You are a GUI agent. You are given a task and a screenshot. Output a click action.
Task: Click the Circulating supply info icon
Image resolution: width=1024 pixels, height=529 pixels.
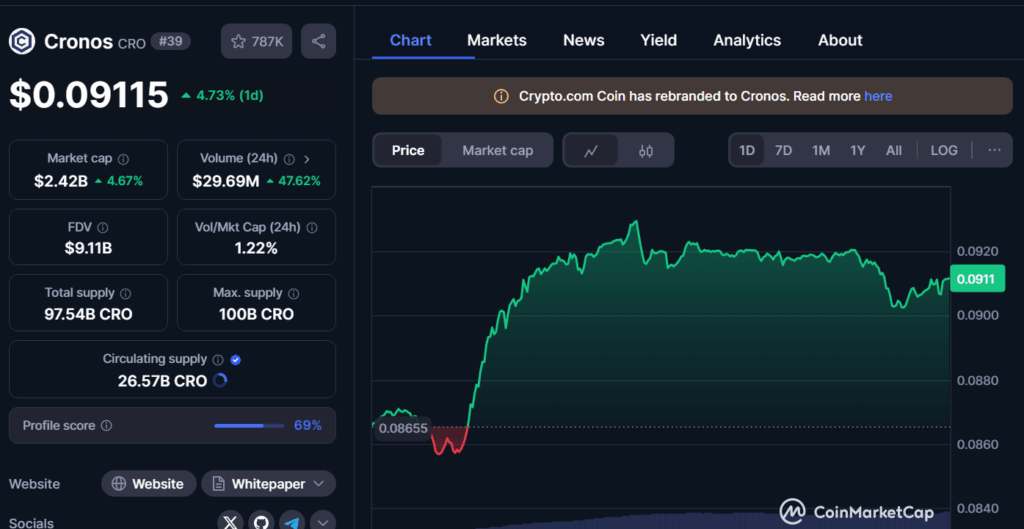point(218,360)
